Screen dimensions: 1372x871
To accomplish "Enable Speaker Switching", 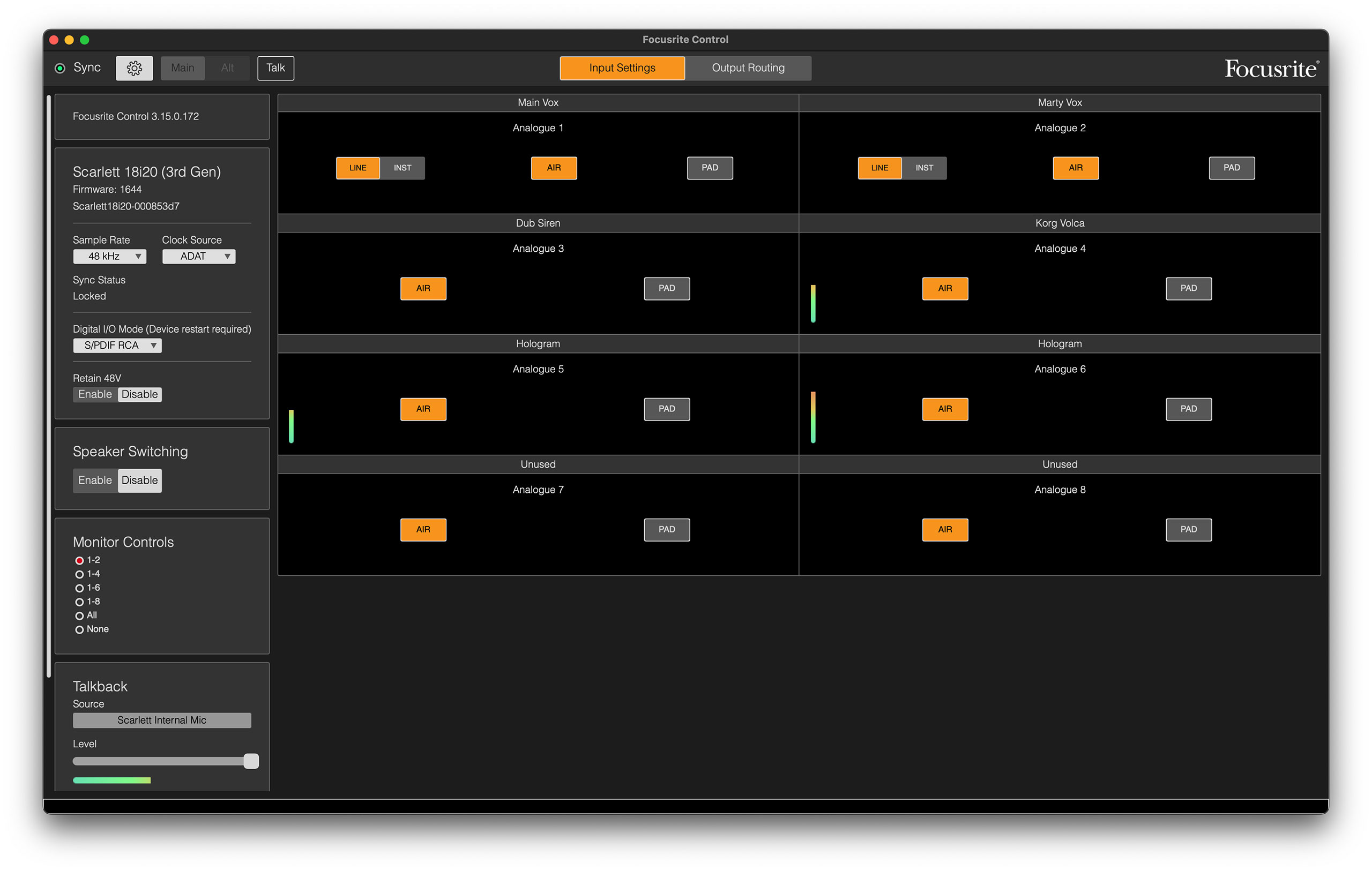I will (x=95, y=480).
